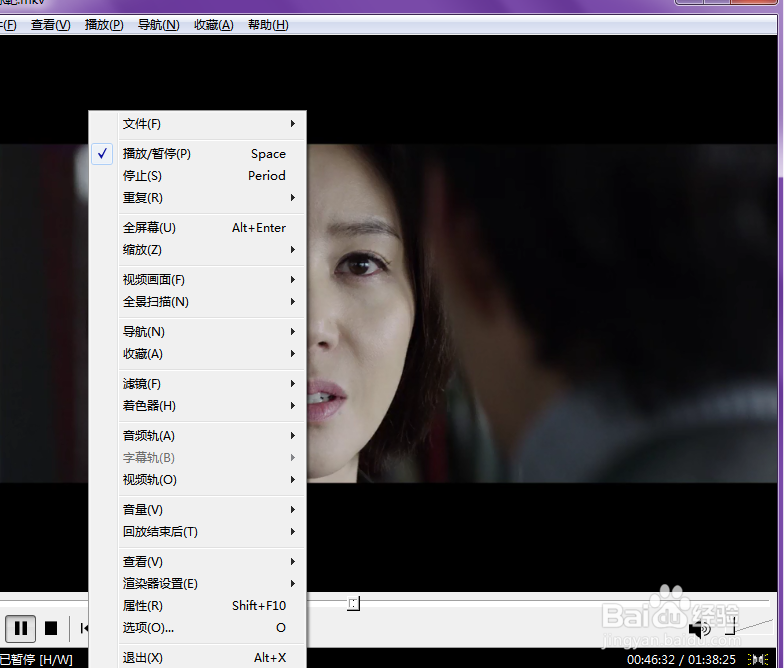Screen dimensions: 784x668
Task: Click the 已暂停 [H/W] status text
Action: (x=36, y=660)
